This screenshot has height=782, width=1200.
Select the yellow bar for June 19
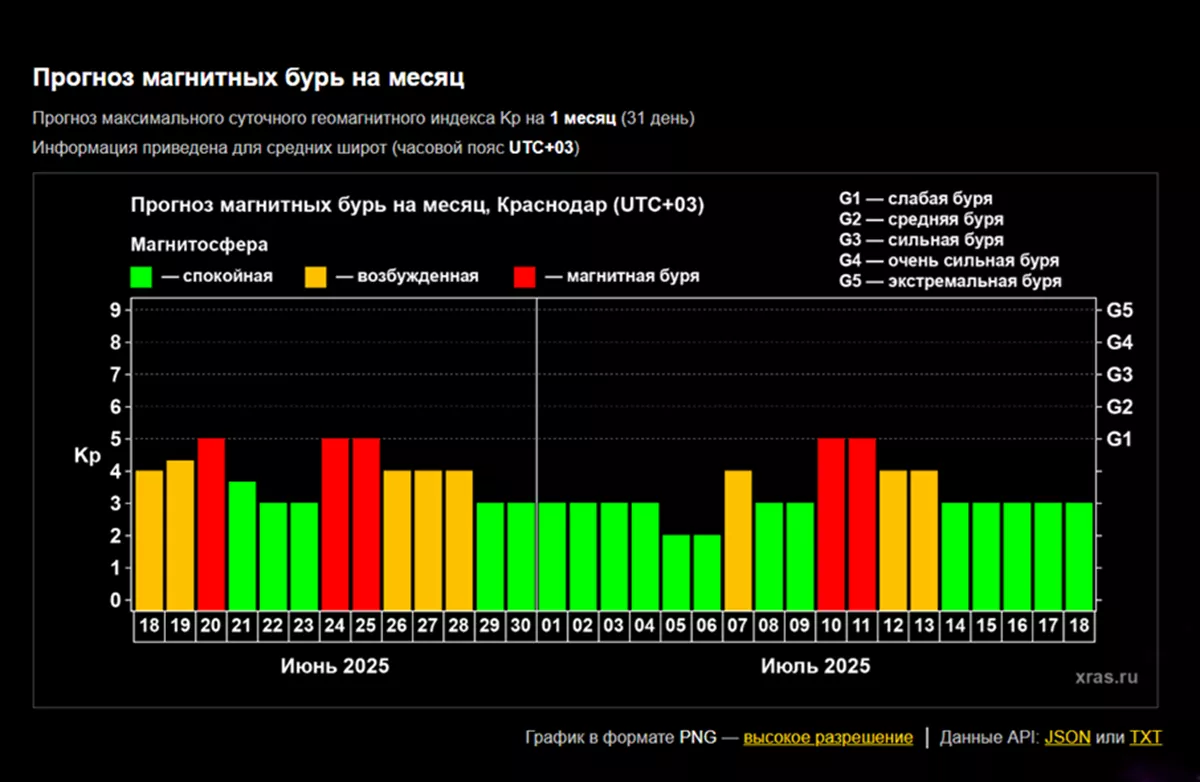tap(180, 534)
